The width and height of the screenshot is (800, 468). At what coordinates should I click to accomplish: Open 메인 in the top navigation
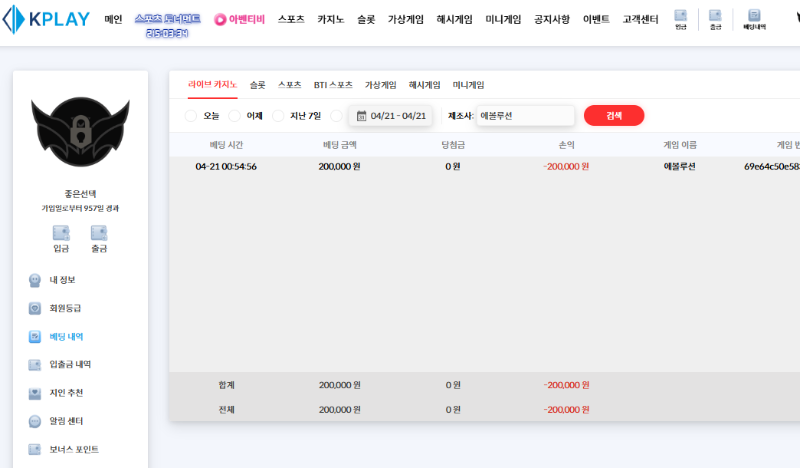click(x=113, y=19)
